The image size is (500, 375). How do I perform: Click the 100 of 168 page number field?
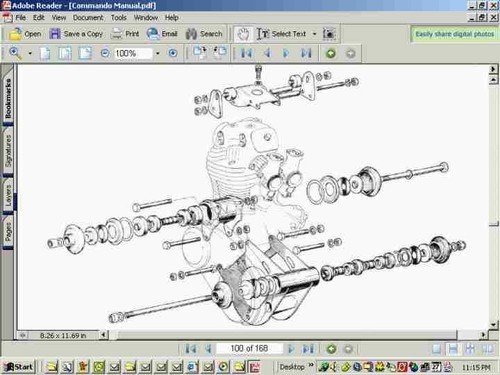click(249, 349)
